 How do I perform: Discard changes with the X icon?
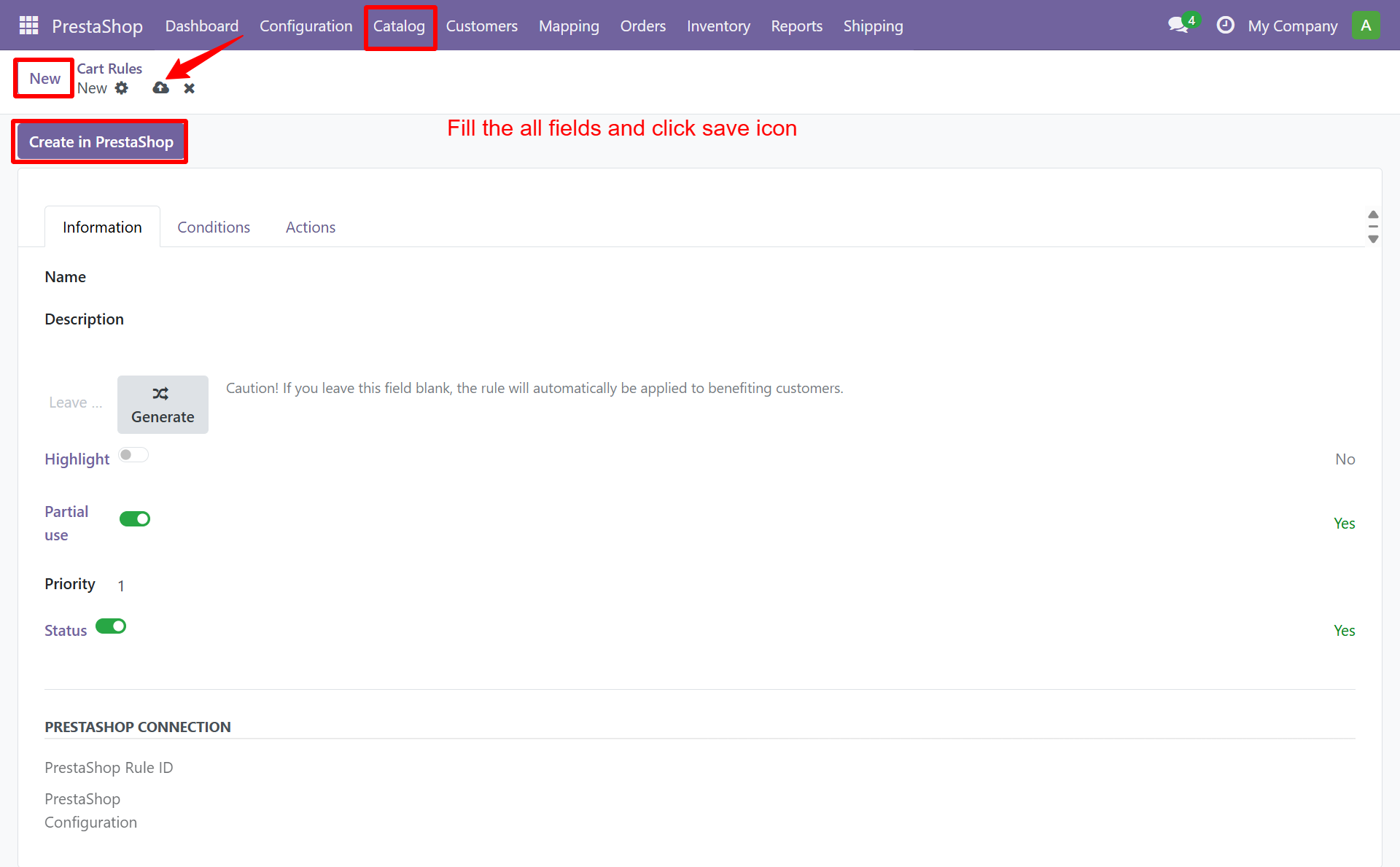tap(189, 88)
